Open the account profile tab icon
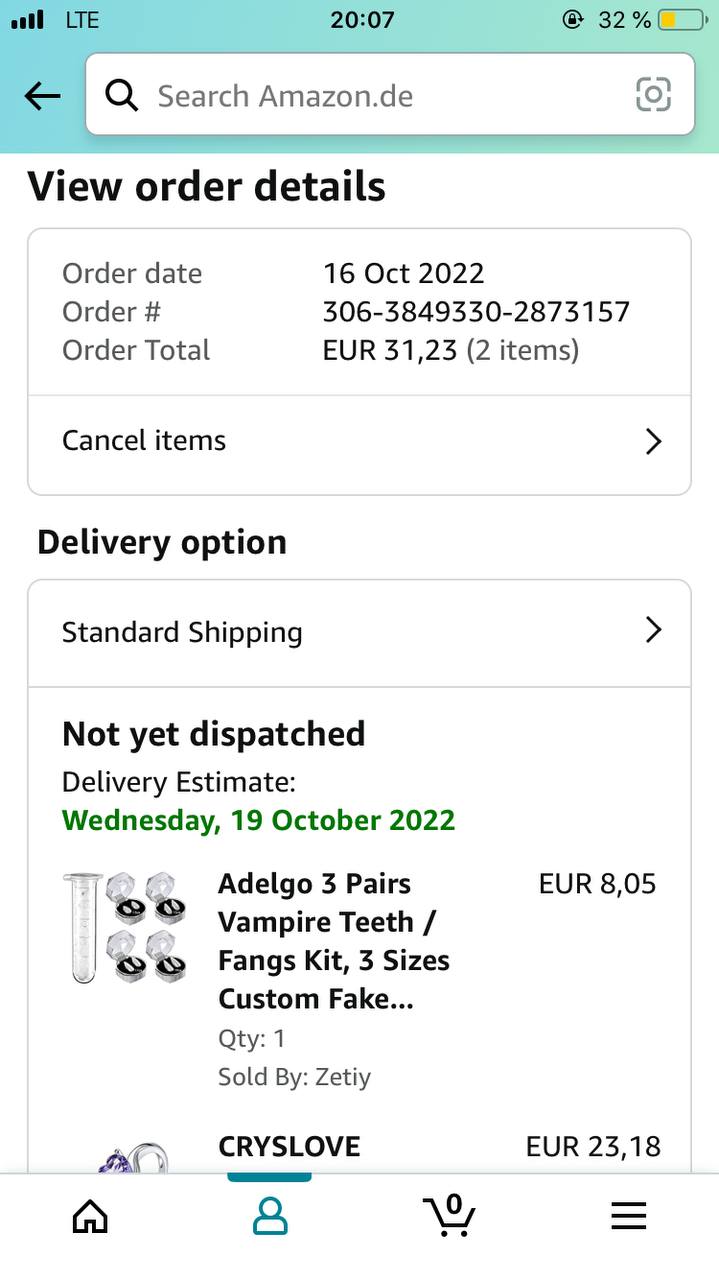This screenshot has width=719, height=1280. pyautogui.click(x=269, y=1215)
